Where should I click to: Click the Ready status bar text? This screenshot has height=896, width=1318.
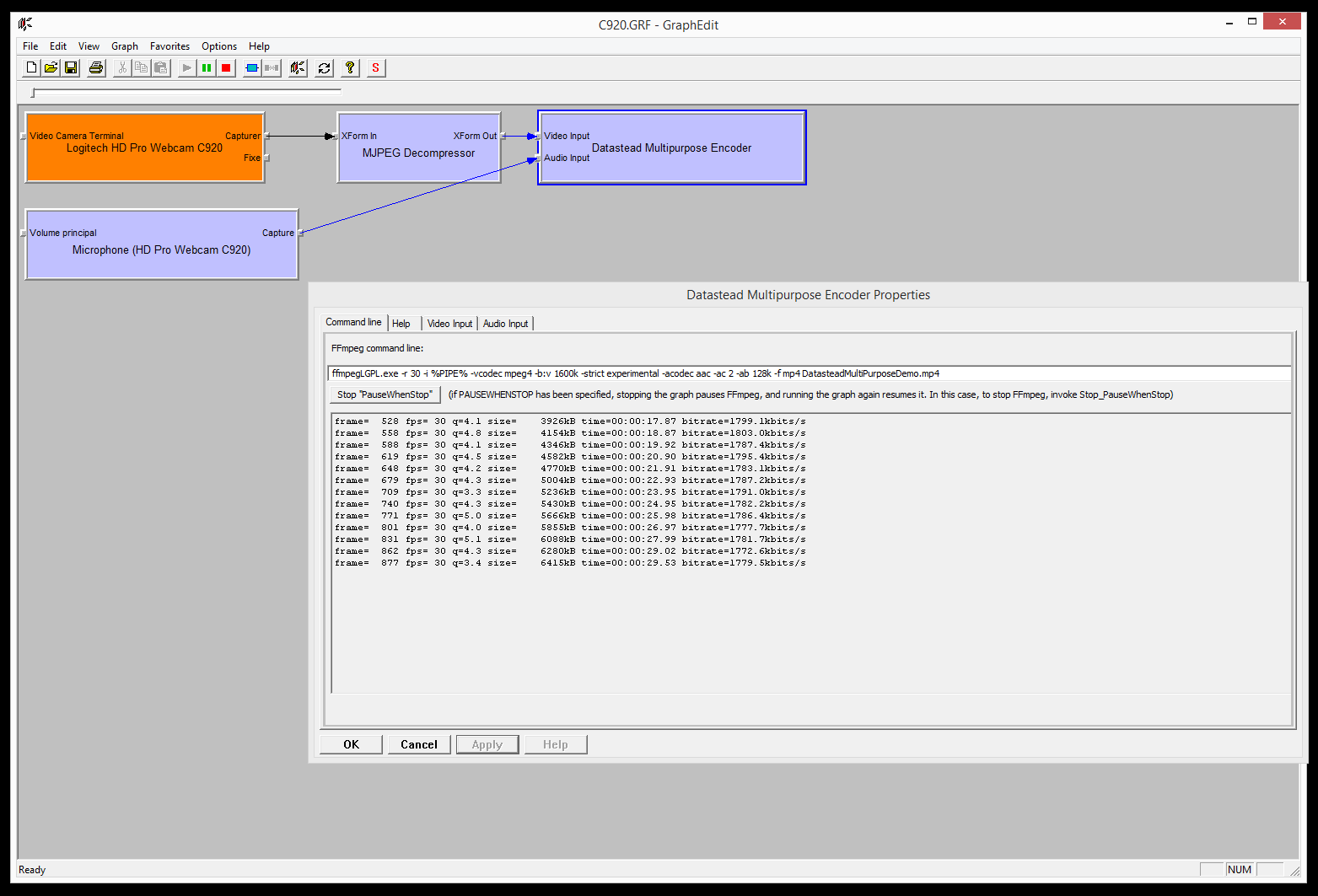point(32,870)
